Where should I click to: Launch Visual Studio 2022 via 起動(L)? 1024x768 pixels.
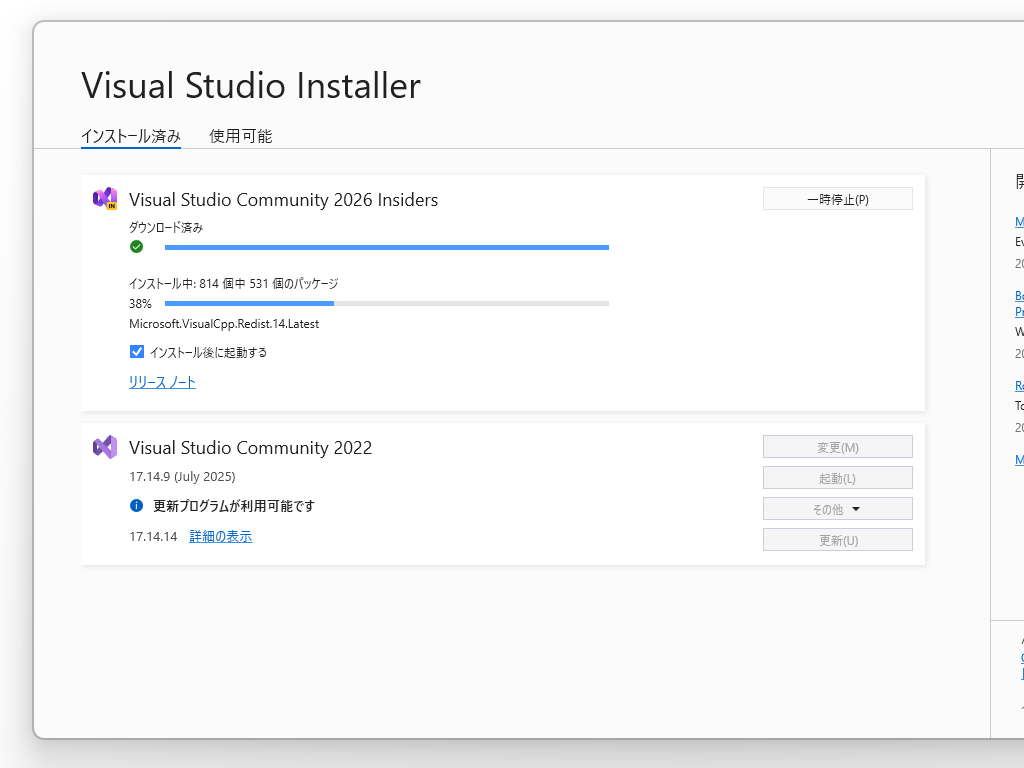tap(837, 477)
